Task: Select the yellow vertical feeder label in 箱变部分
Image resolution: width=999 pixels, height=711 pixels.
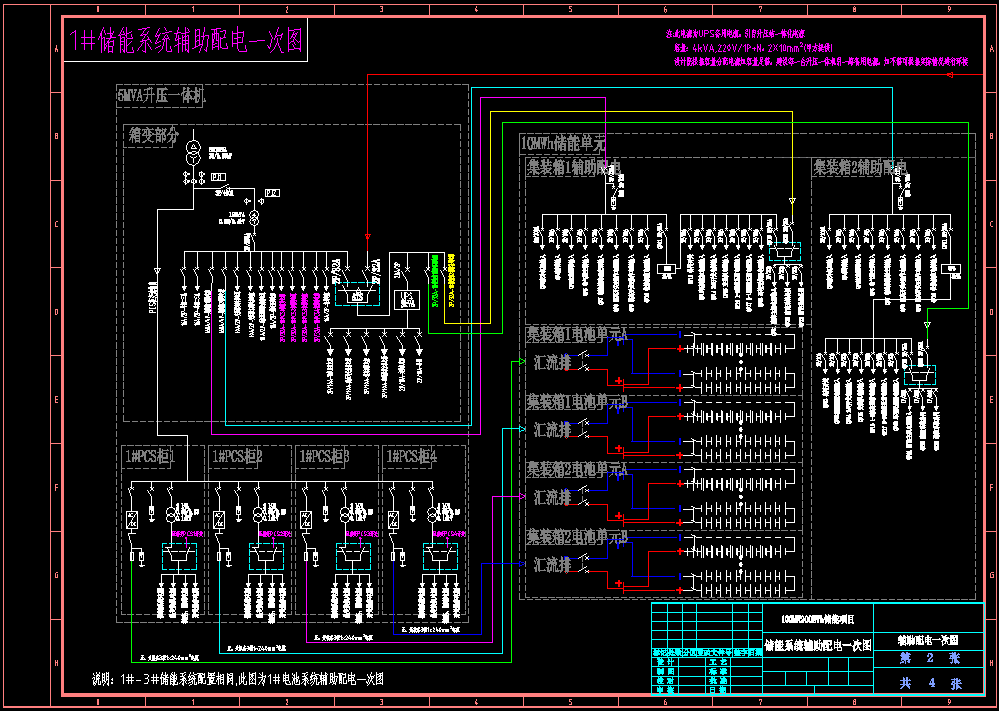Action: coord(451,282)
